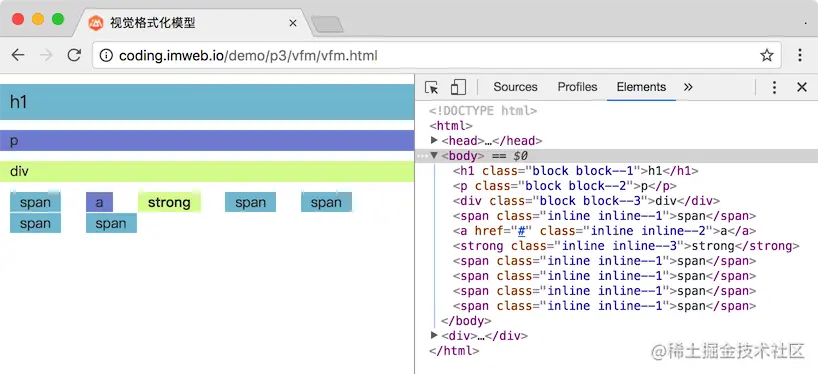The height and width of the screenshot is (374, 818).
Task: Select the strong inline--3 row
Action: tap(626, 246)
